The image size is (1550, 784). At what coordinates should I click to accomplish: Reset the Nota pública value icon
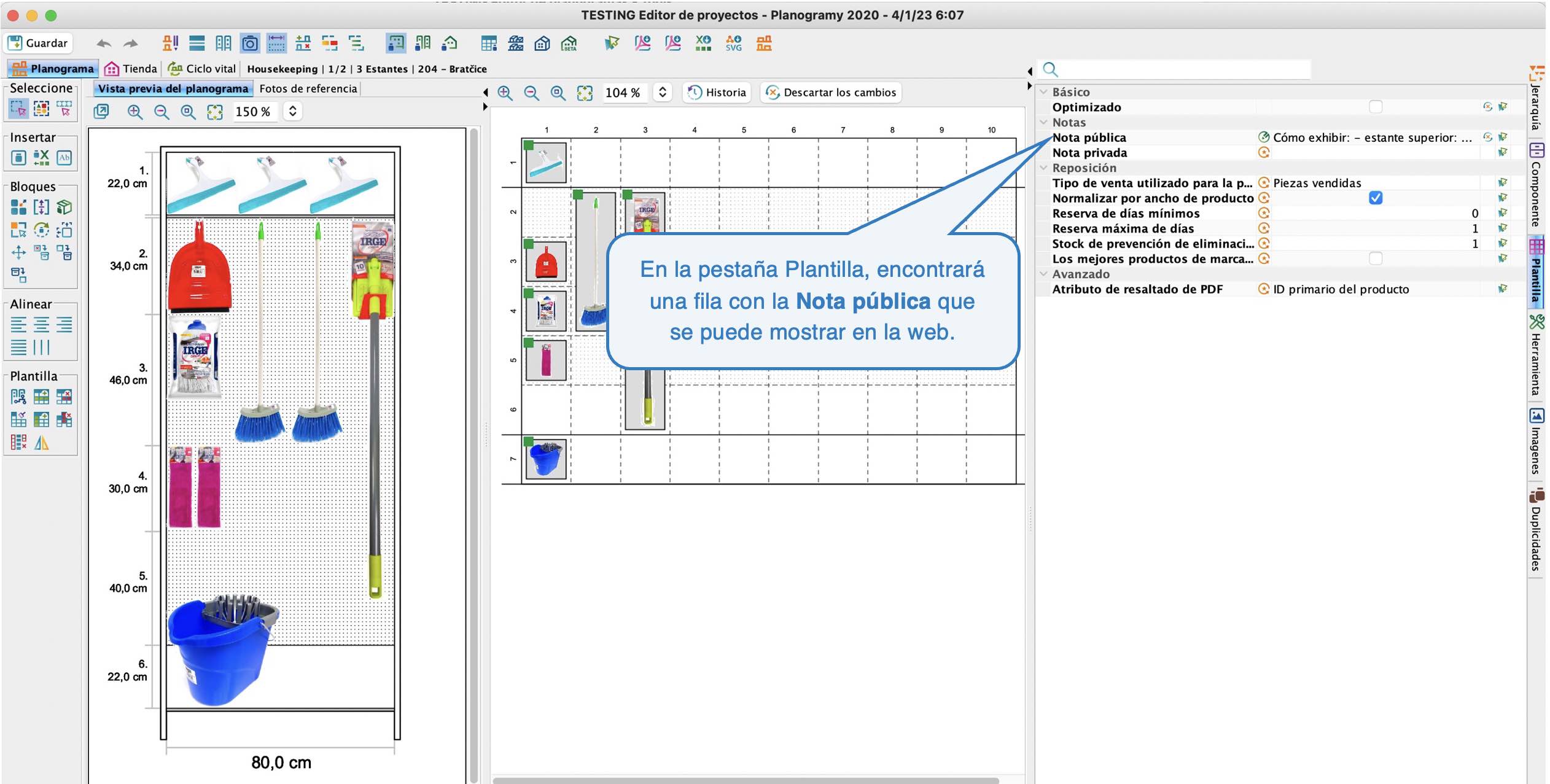point(1487,137)
